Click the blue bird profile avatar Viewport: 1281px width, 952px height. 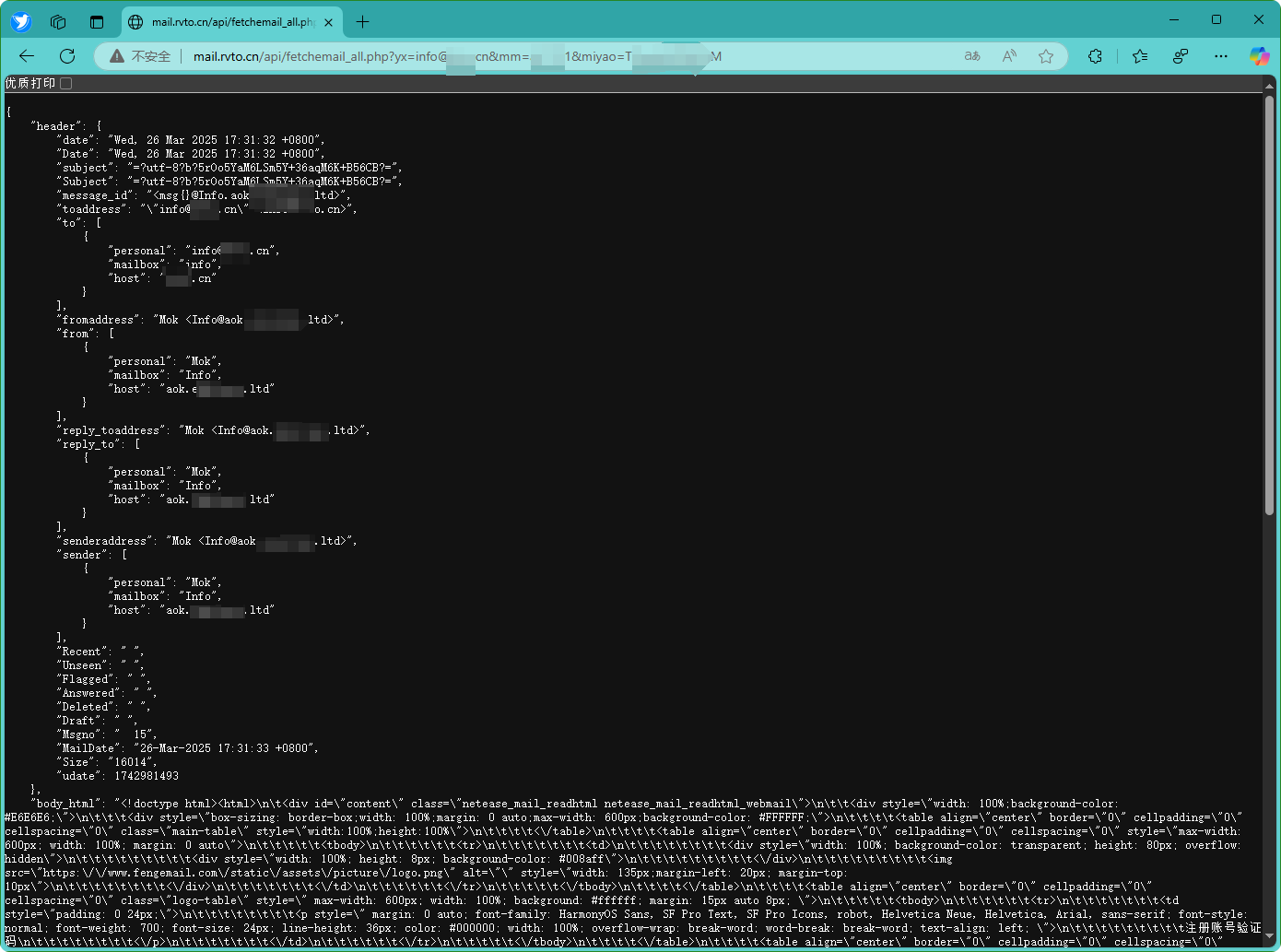[x=21, y=21]
